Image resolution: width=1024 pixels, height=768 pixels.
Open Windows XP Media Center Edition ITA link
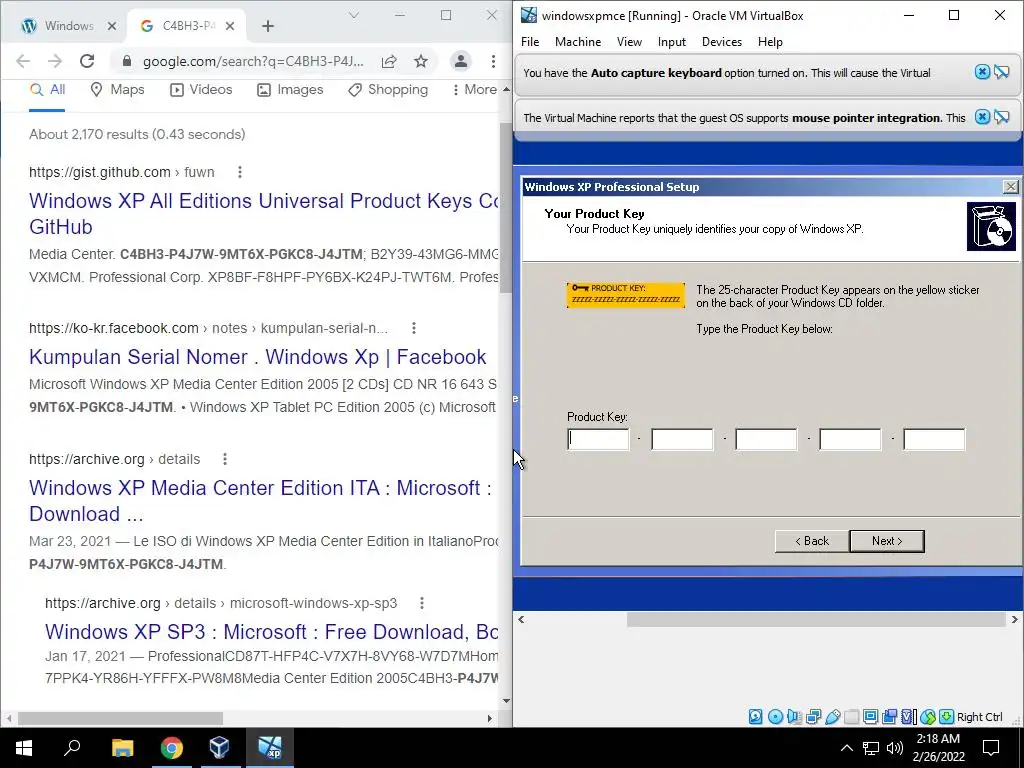click(260, 501)
